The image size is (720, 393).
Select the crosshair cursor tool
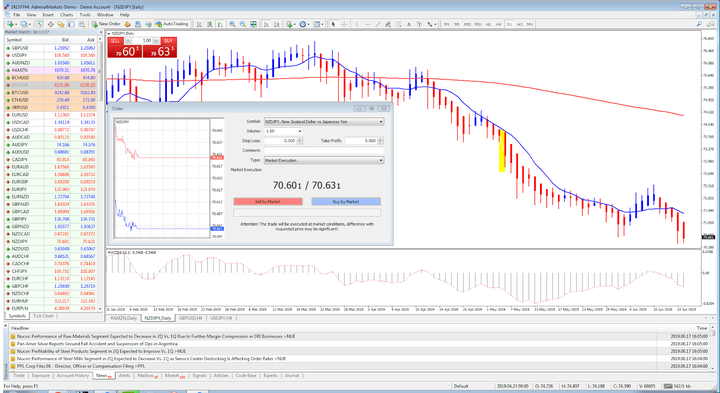344,24
